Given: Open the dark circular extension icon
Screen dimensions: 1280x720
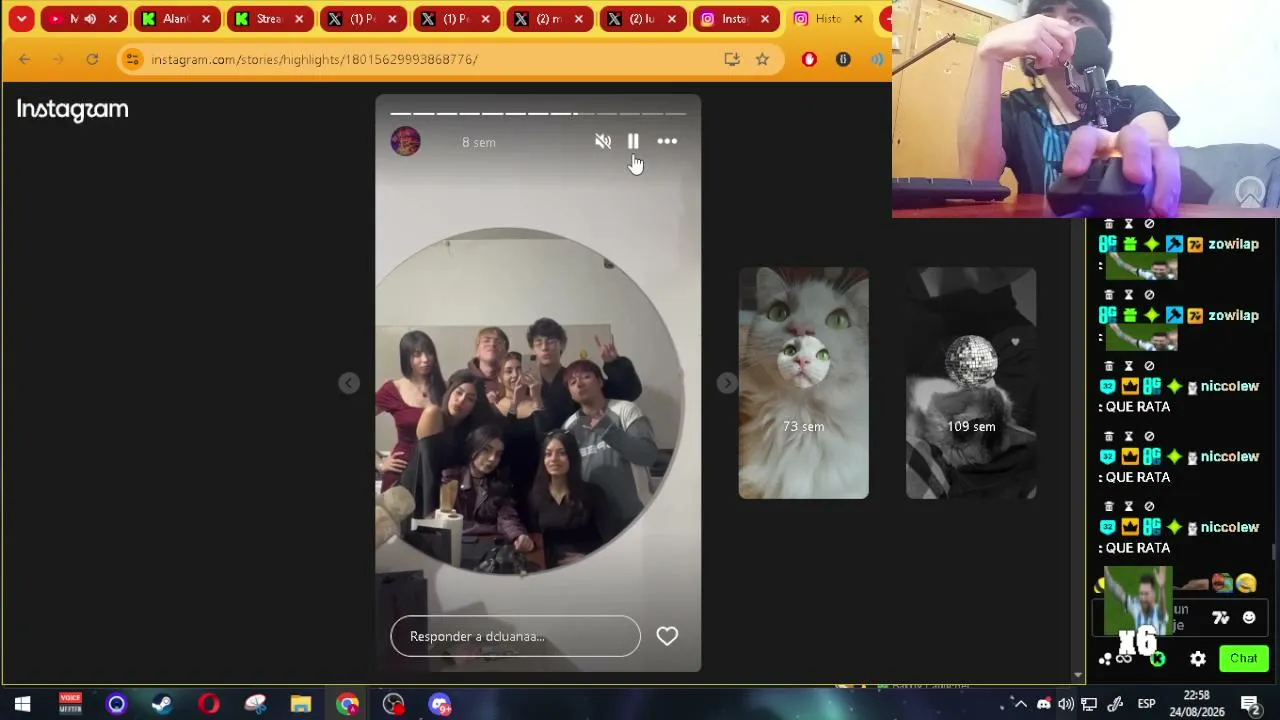Looking at the screenshot, I should click(x=843, y=59).
